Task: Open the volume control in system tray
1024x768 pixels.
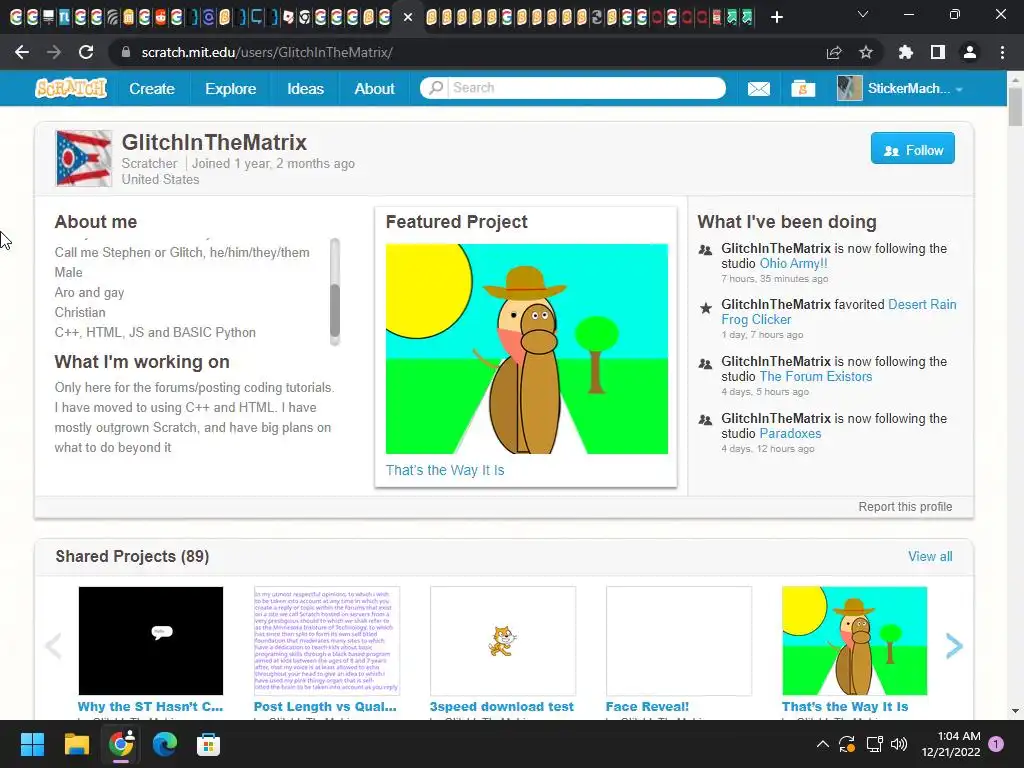Action: [x=899, y=744]
